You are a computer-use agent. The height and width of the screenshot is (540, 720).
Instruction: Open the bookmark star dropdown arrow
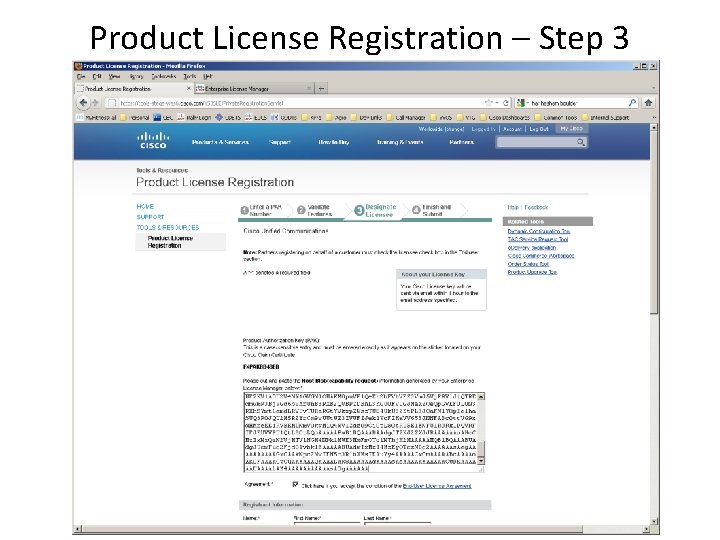[x=497, y=103]
